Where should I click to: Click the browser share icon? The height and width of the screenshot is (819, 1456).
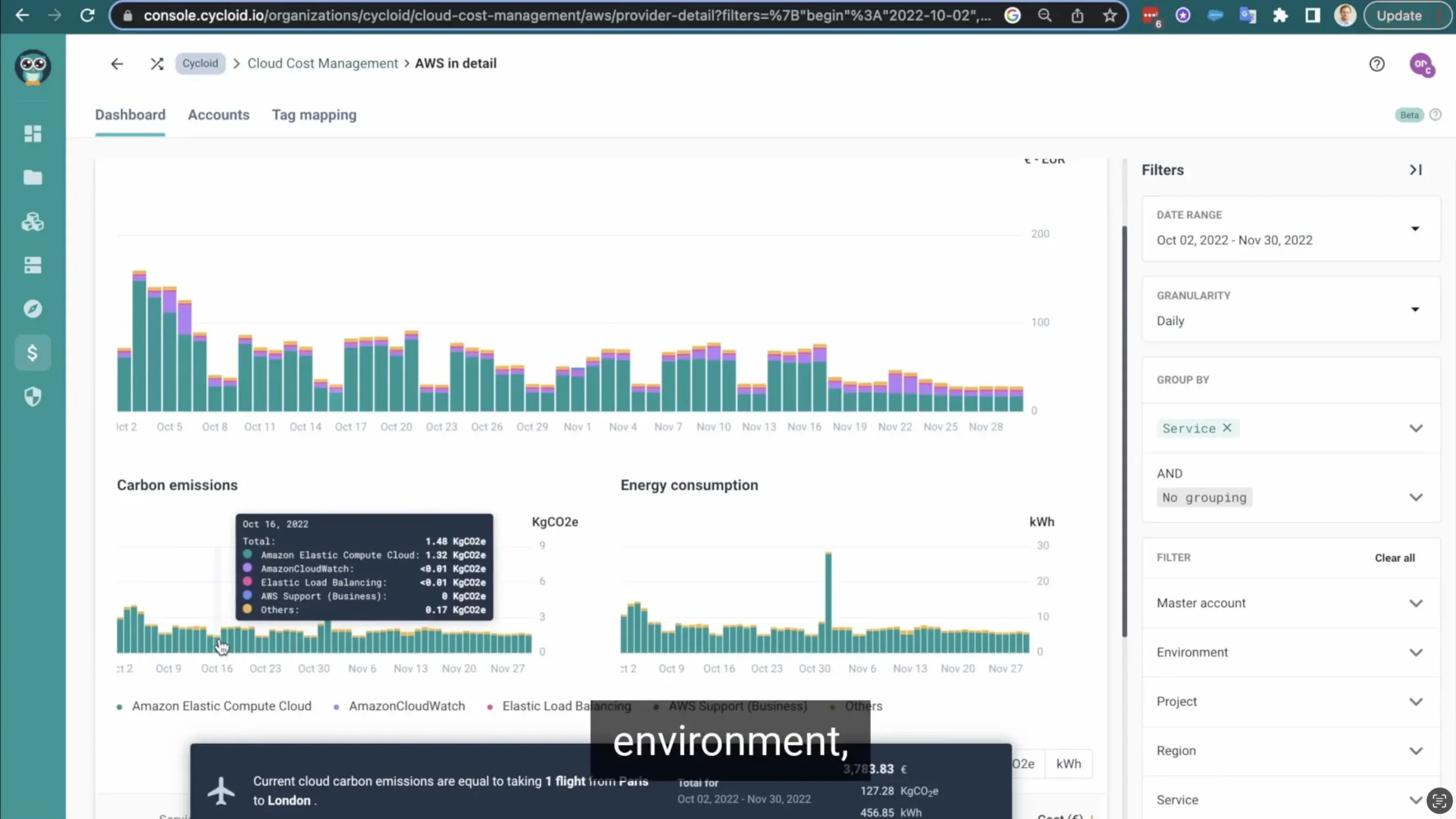pyautogui.click(x=1077, y=15)
